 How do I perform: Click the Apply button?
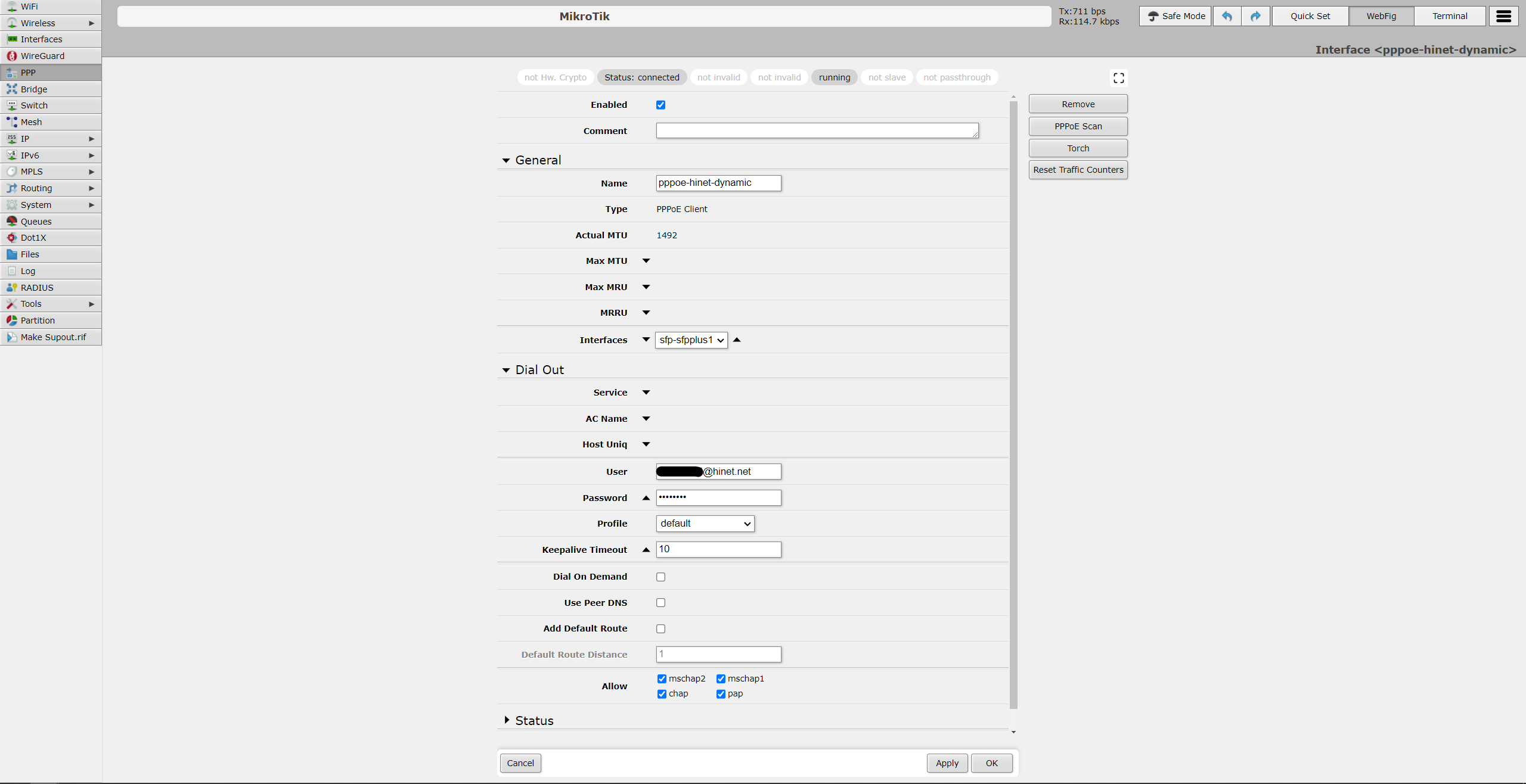pyautogui.click(x=947, y=763)
